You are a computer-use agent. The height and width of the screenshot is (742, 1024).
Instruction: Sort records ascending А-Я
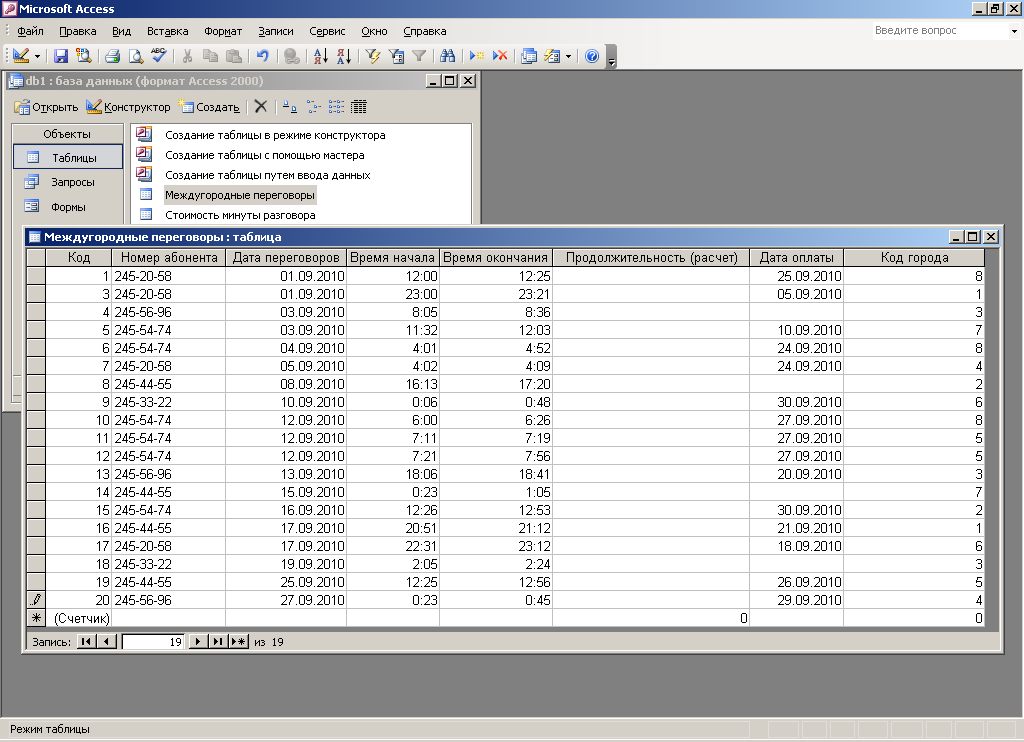(321, 56)
